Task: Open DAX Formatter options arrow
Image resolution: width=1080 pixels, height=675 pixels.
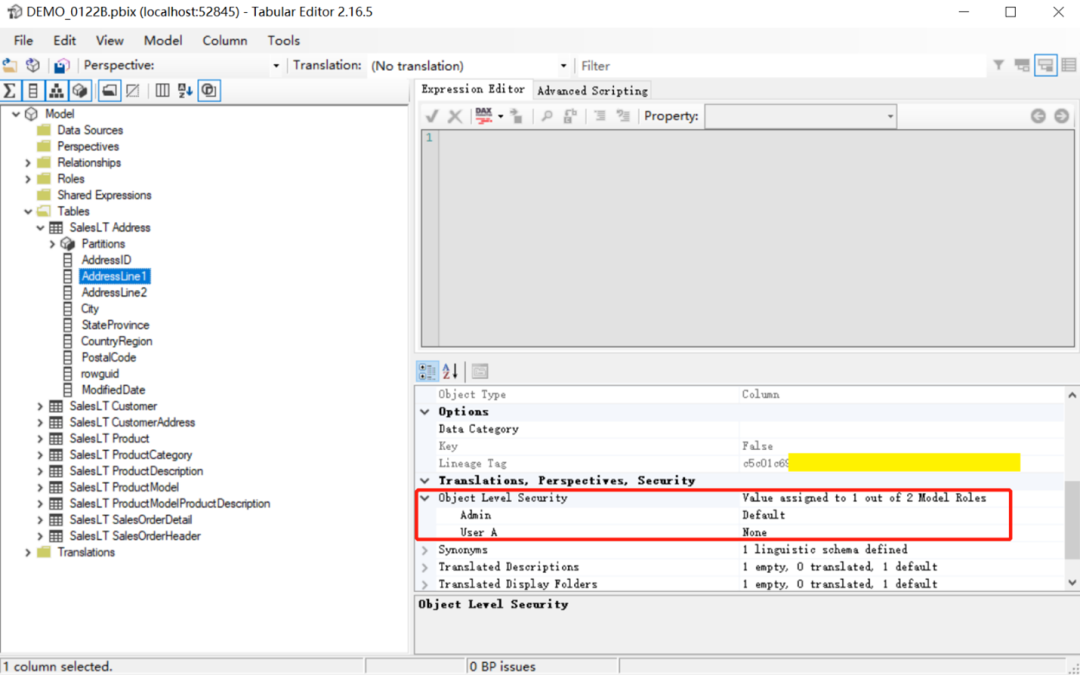Action: (x=501, y=116)
